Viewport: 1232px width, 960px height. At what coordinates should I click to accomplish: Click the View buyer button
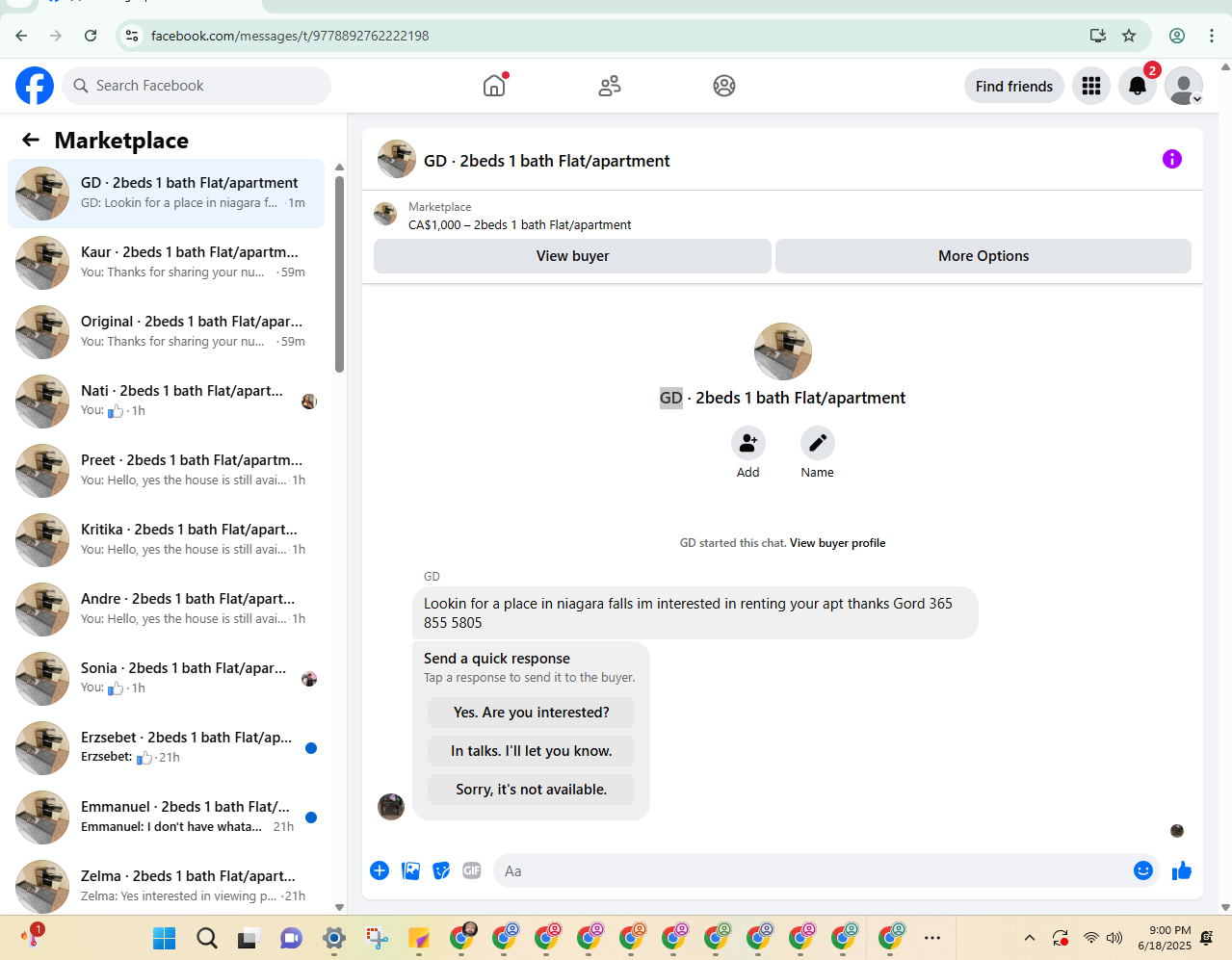572,256
